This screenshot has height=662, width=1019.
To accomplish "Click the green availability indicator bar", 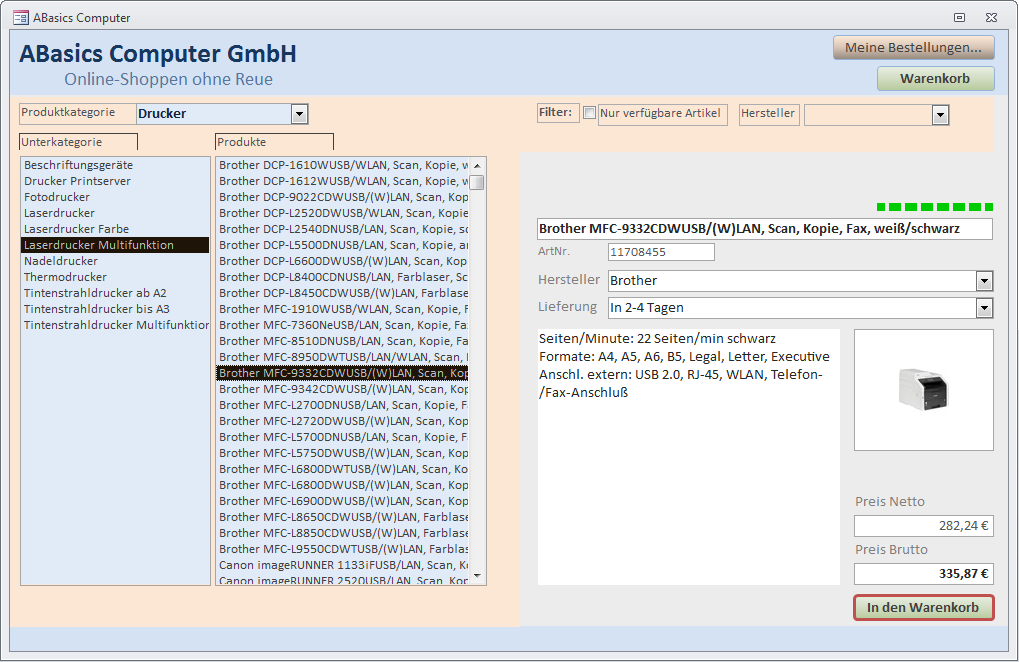I will point(934,207).
